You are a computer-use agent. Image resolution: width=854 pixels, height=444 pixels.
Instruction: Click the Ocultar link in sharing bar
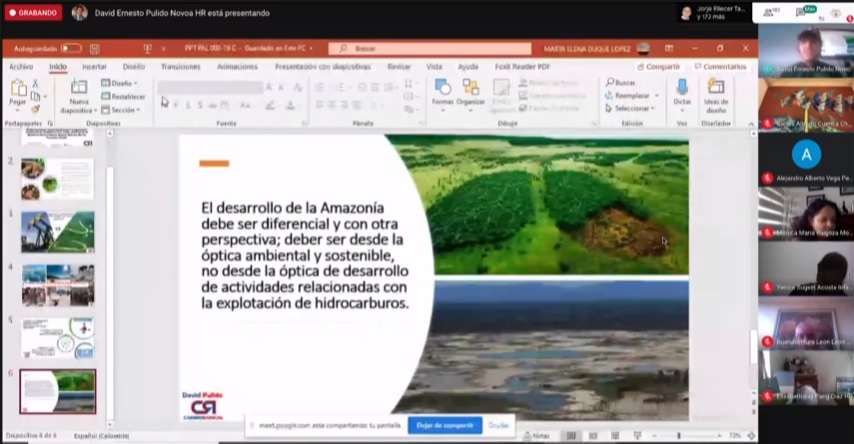point(498,425)
